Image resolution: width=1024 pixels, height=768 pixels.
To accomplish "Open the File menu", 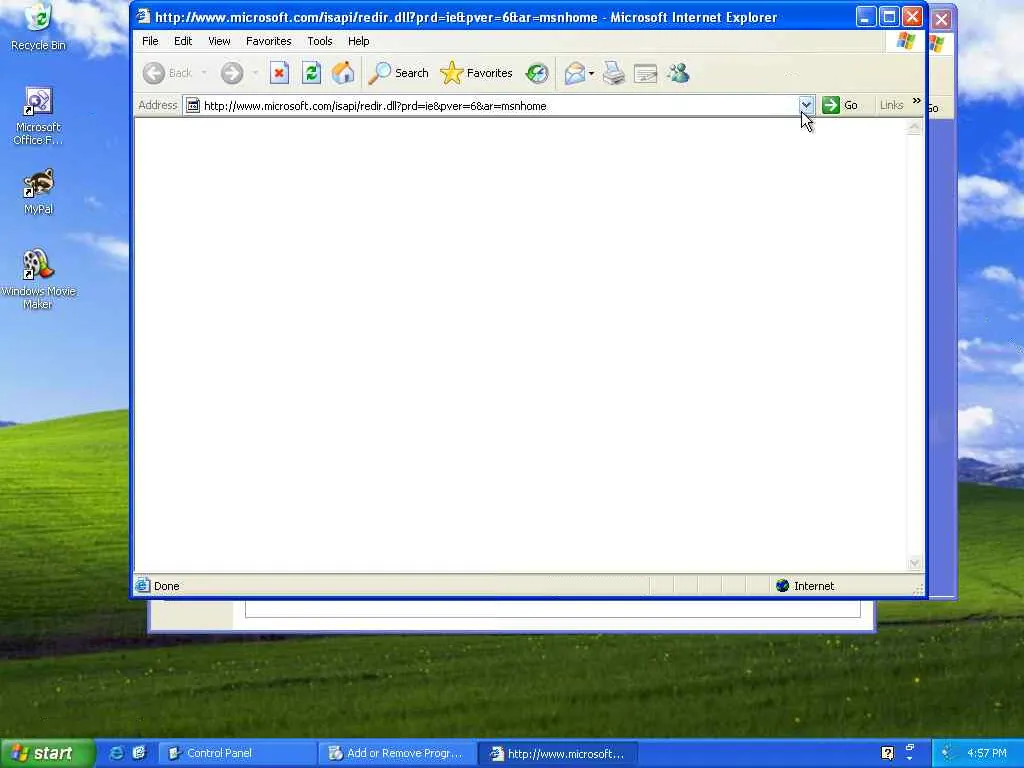I will pyautogui.click(x=150, y=41).
